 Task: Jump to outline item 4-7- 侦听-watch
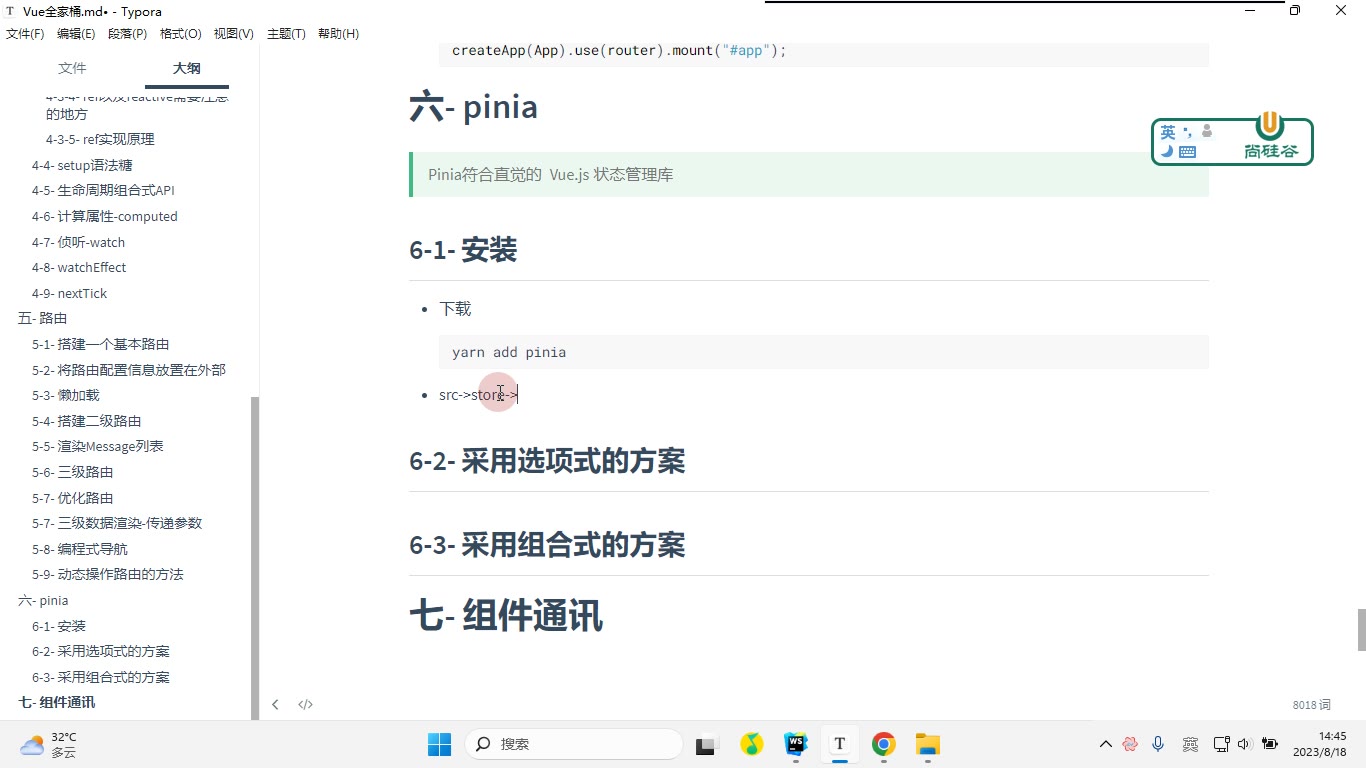click(x=78, y=242)
